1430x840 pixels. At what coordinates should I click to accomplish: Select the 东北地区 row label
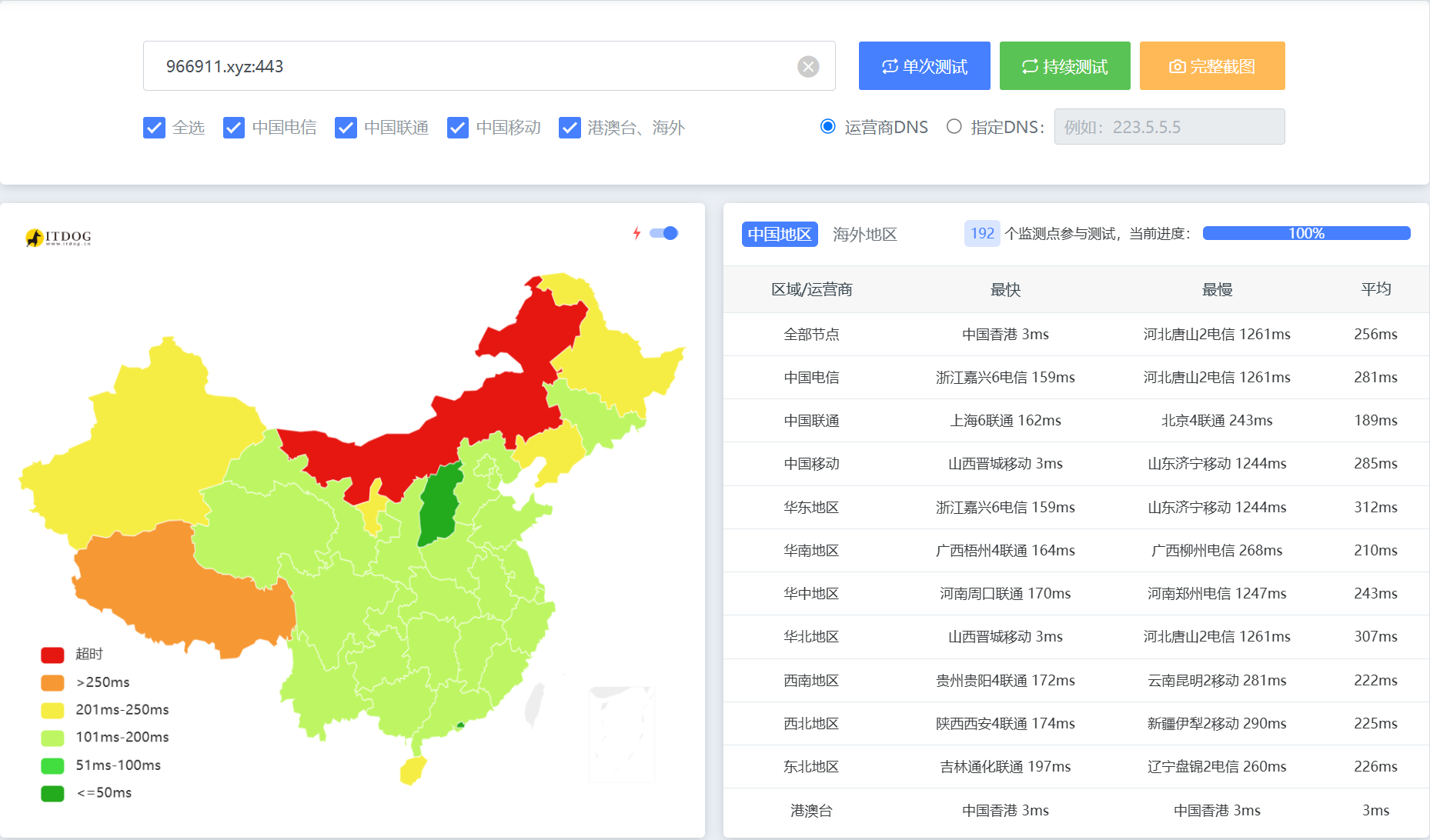(811, 766)
